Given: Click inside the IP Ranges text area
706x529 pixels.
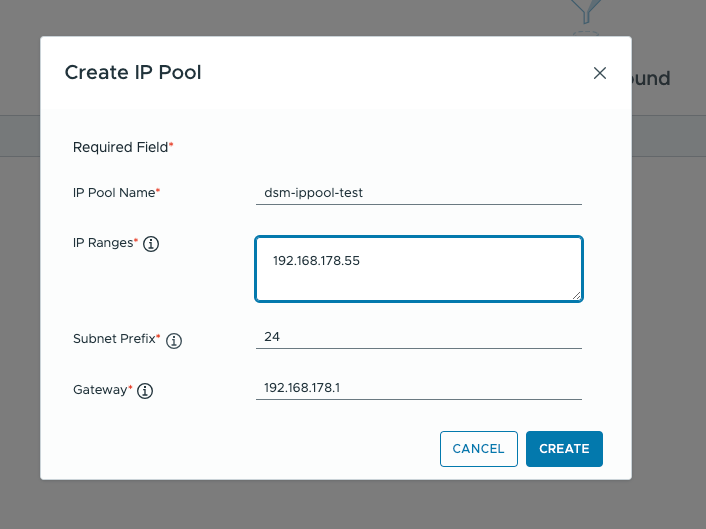Looking at the screenshot, I should point(419,269).
